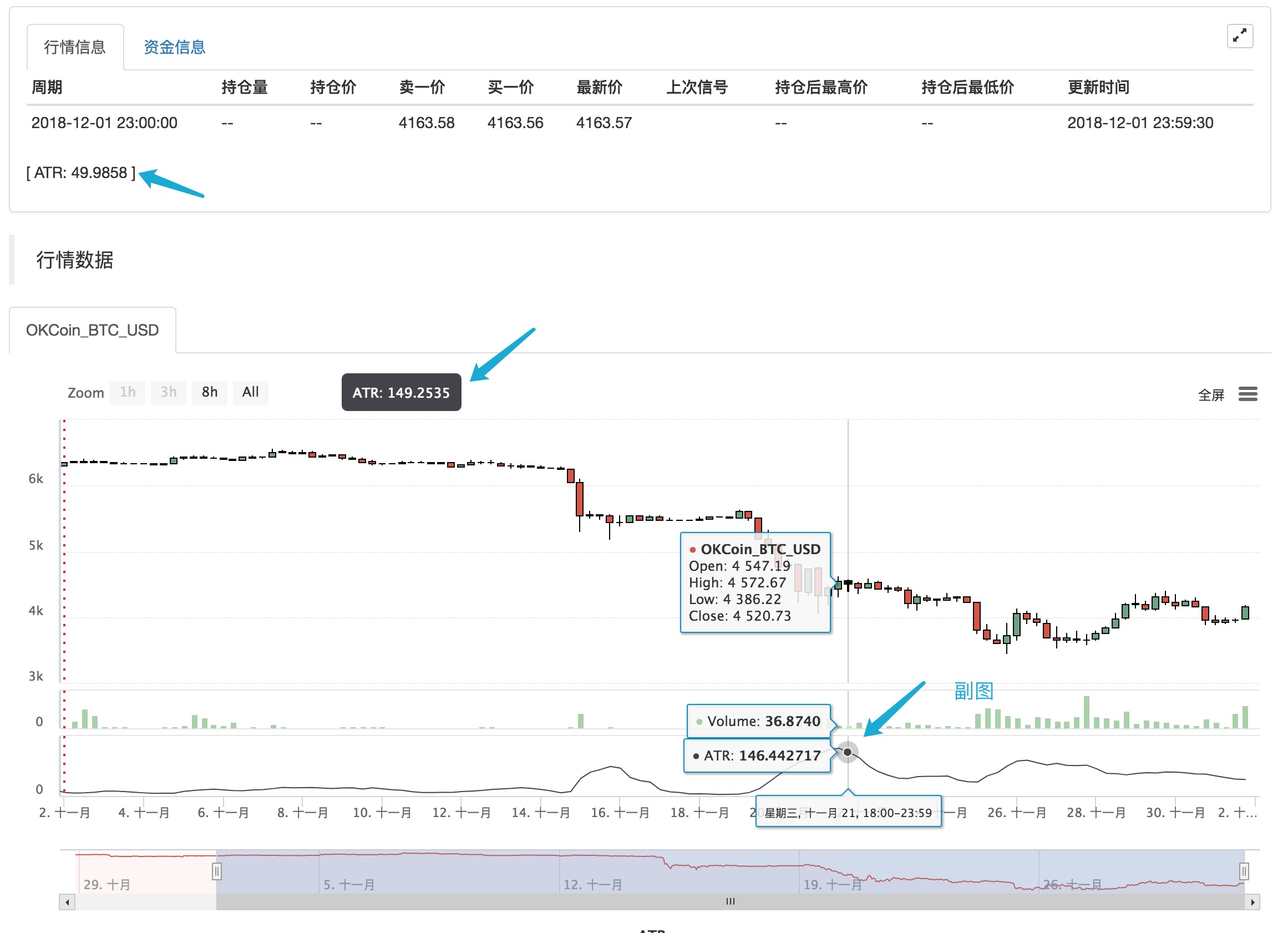Image resolution: width=1288 pixels, height=933 pixels.
Task: Set zoom range to 3h
Action: [x=168, y=392]
